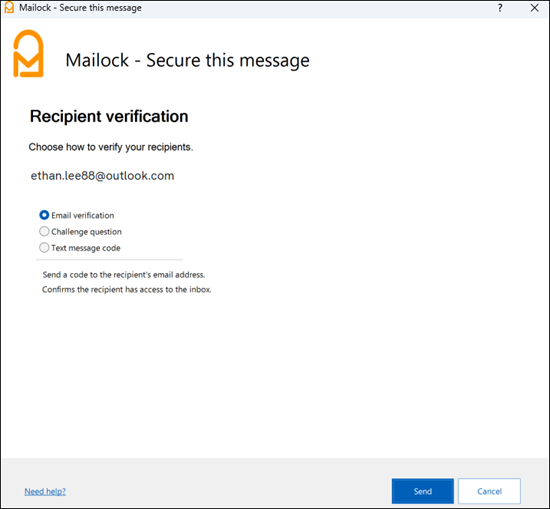Click the small Mailock title bar icon
The image size is (550, 509).
9,7
